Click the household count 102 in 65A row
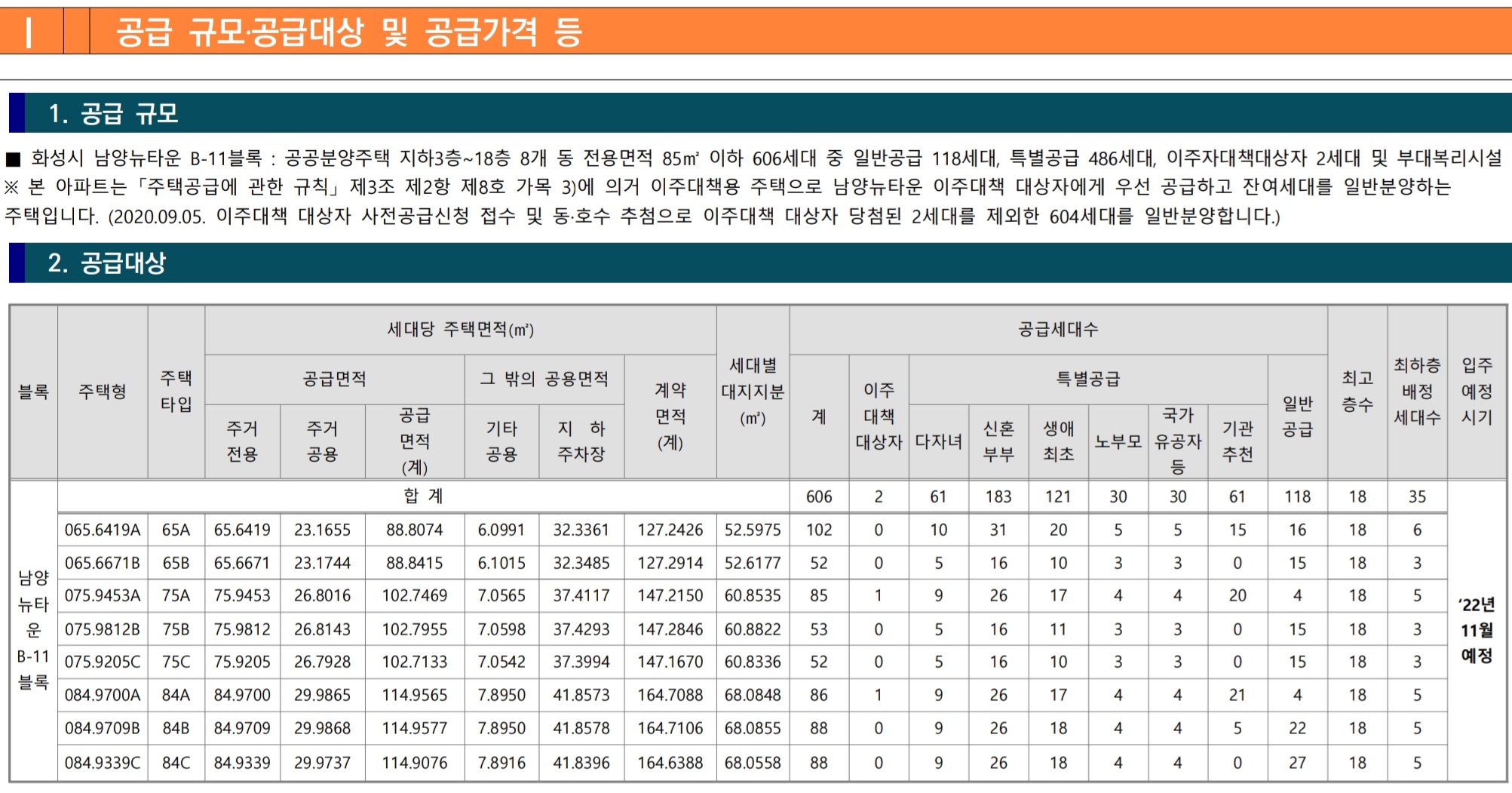 pos(819,530)
